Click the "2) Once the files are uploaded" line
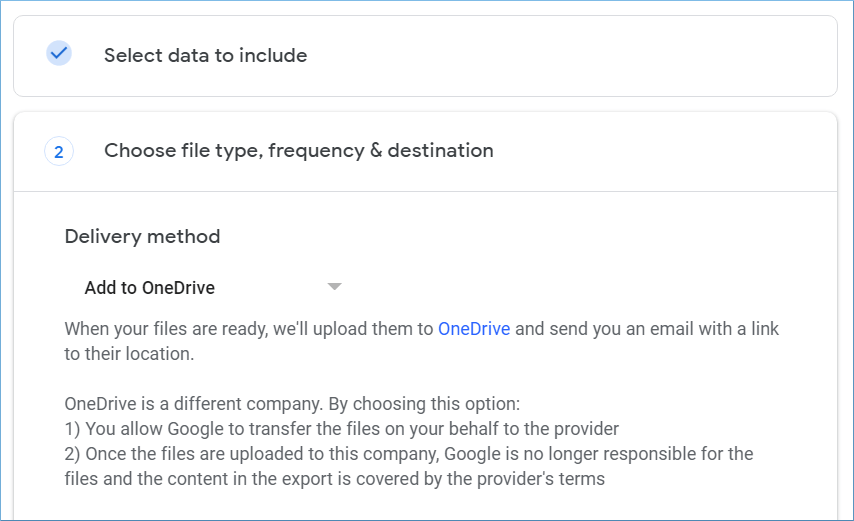Viewport: 854px width, 521px height. (x=408, y=454)
